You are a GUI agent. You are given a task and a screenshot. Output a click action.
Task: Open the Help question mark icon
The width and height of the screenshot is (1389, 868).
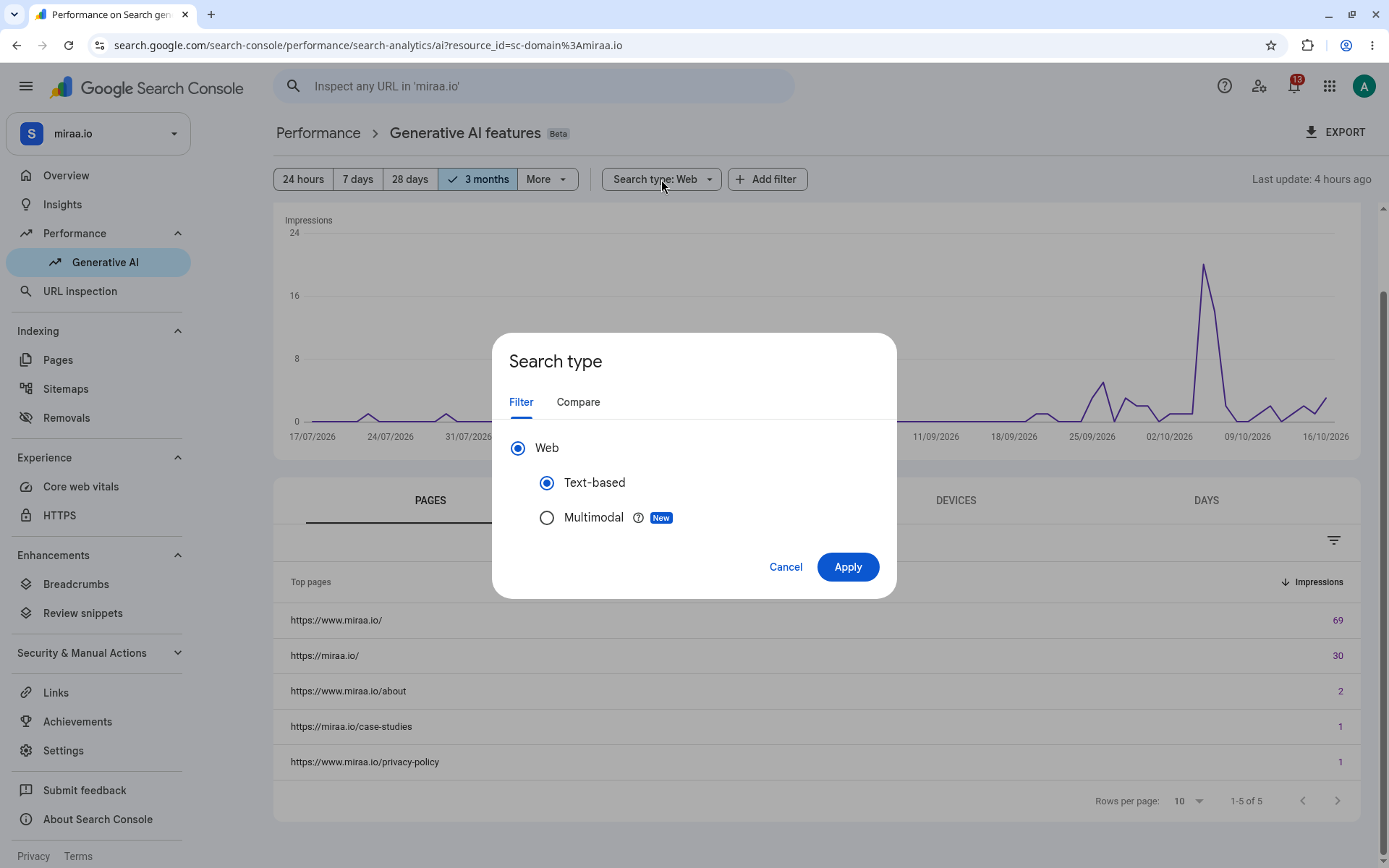(x=1224, y=87)
